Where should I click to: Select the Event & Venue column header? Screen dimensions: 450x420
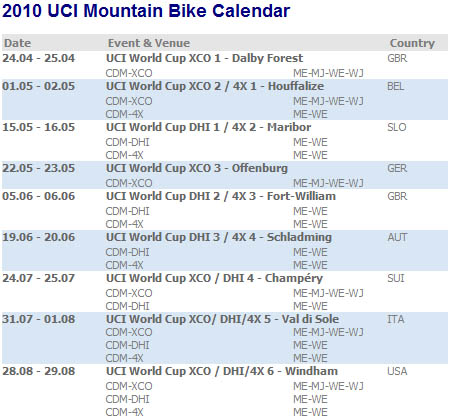(149, 43)
